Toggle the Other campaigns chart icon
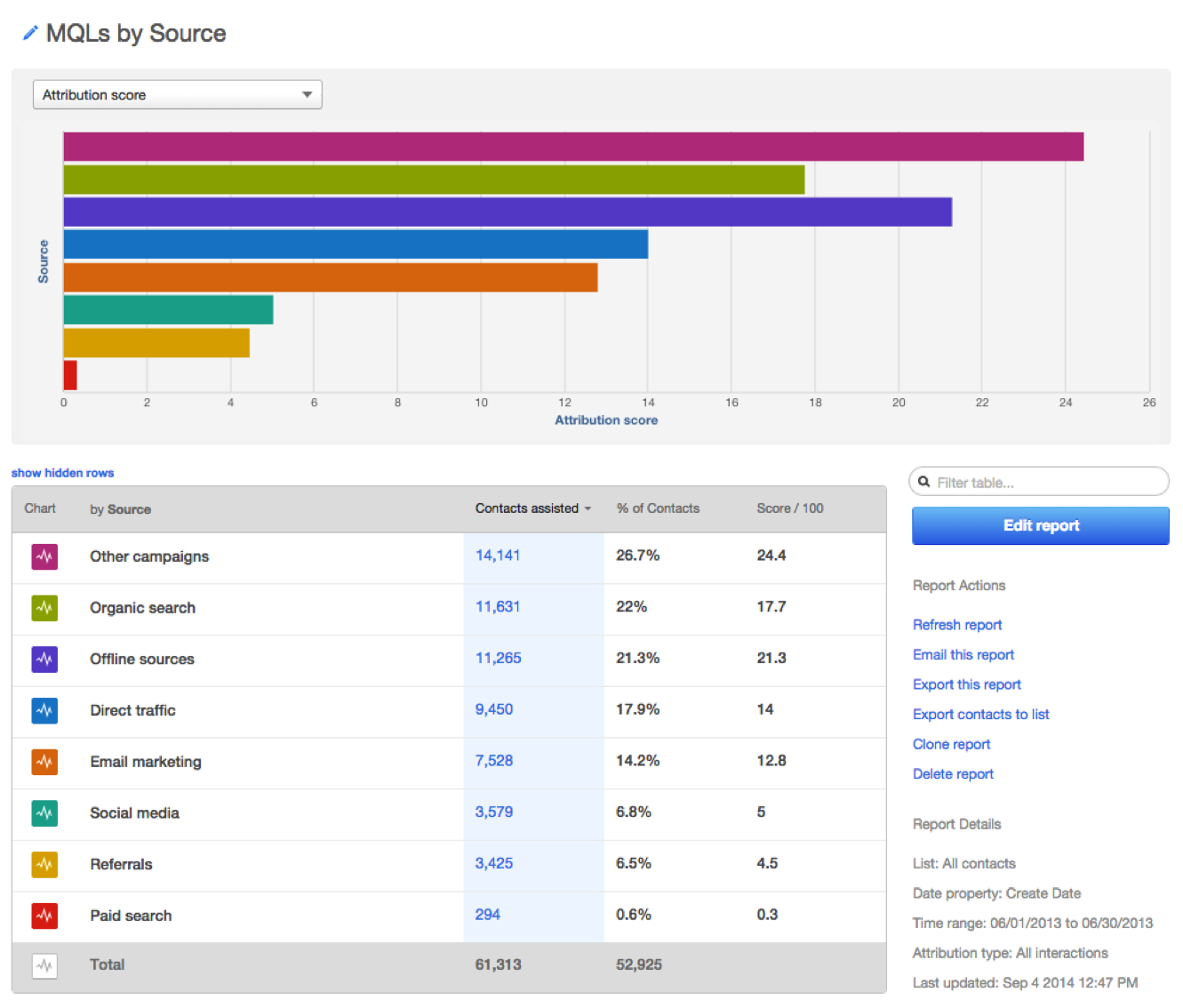The height and width of the screenshot is (1008, 1183). (x=44, y=557)
